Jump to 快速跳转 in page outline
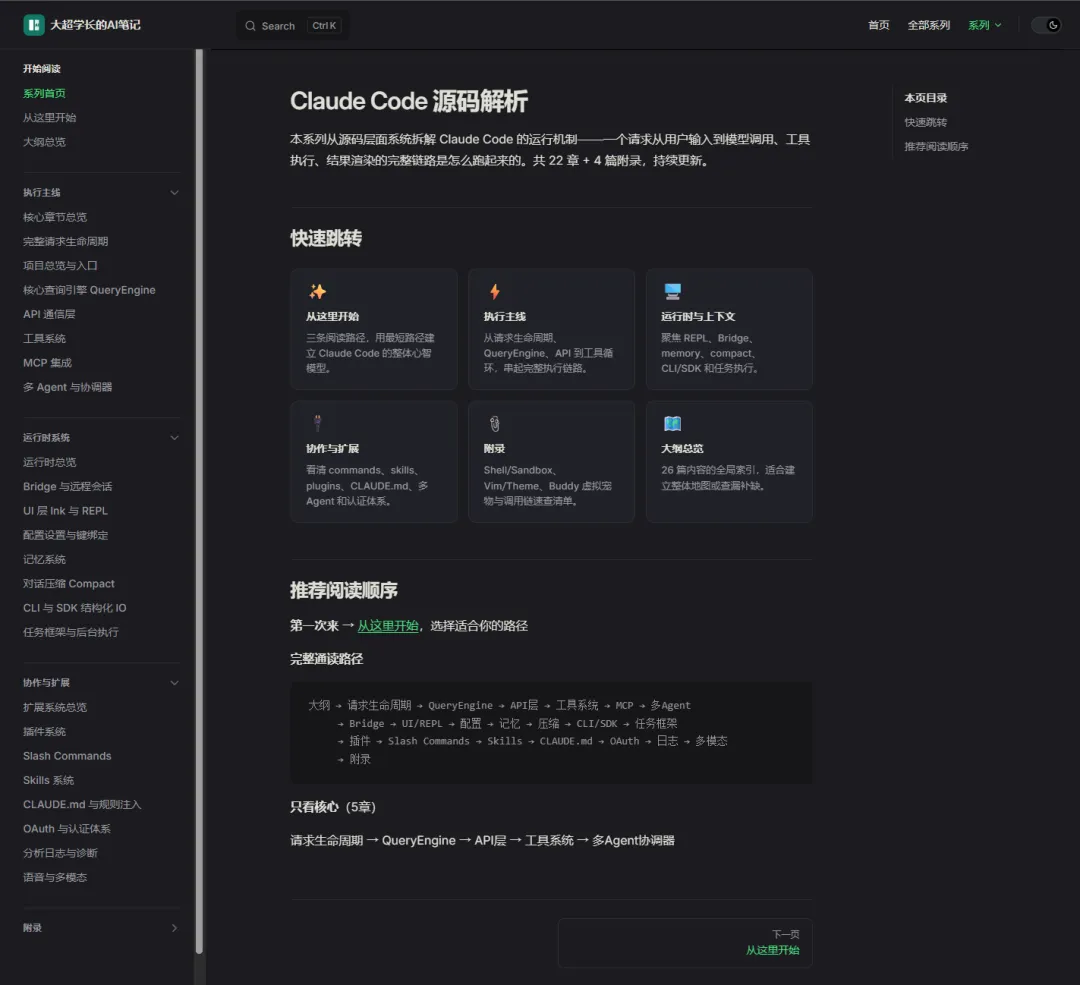The image size is (1080, 985). (926, 123)
